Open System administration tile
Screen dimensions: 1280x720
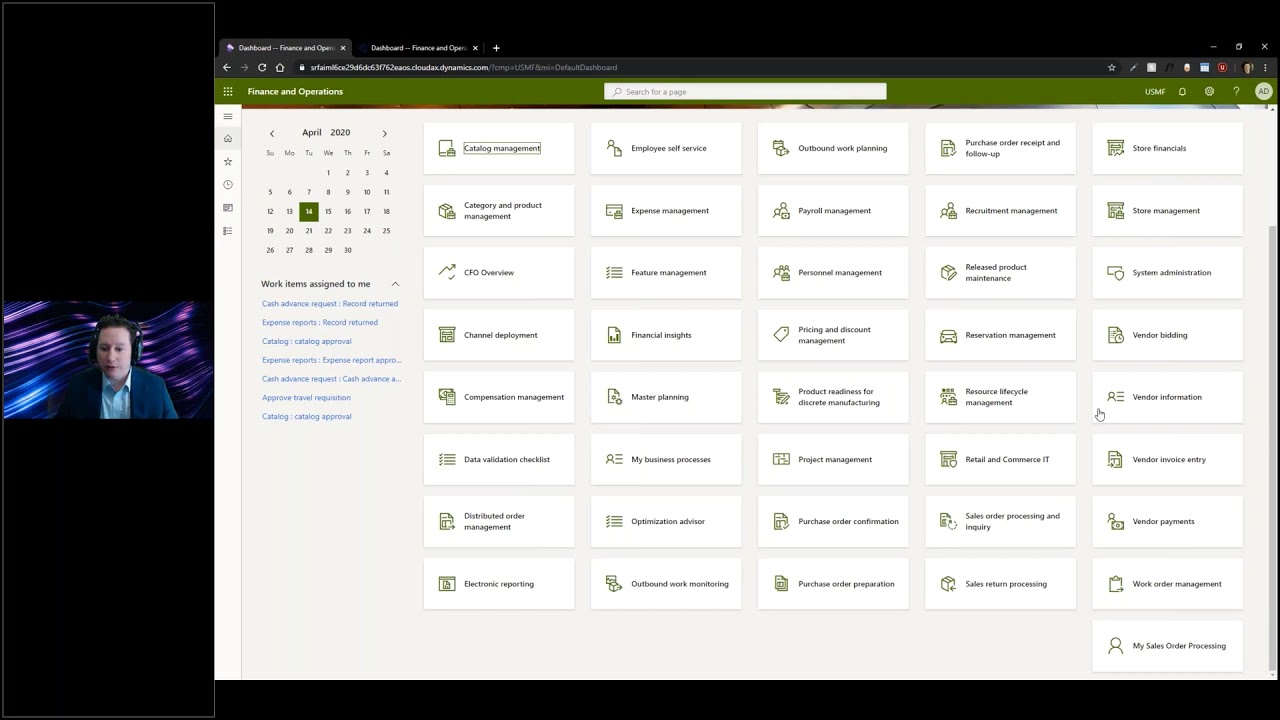pos(1168,272)
